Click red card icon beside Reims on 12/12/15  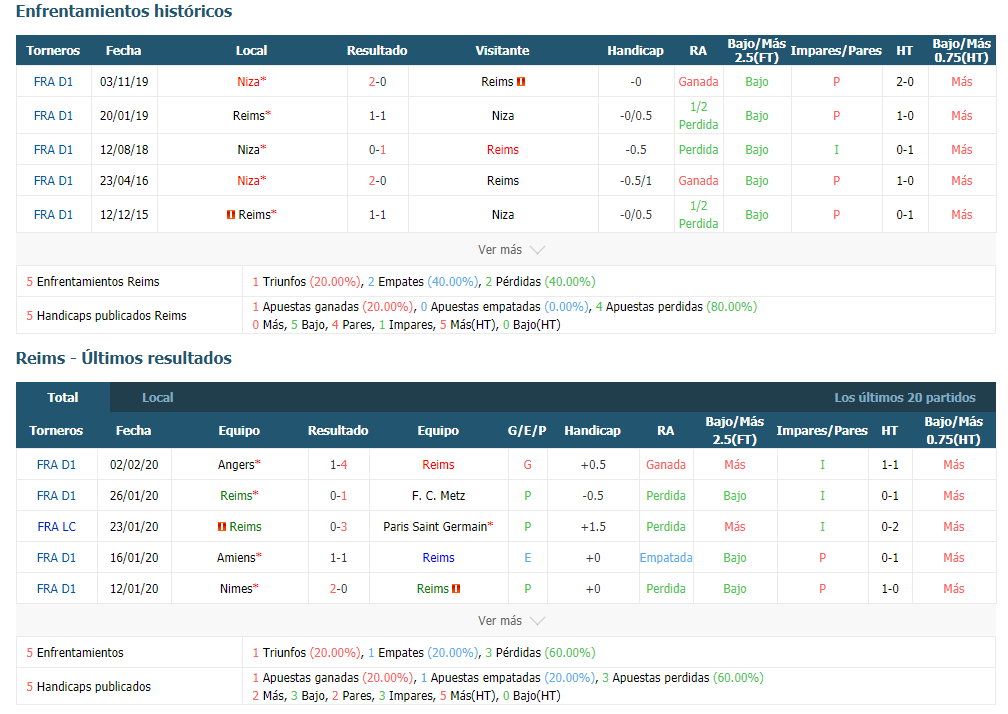click(x=231, y=215)
